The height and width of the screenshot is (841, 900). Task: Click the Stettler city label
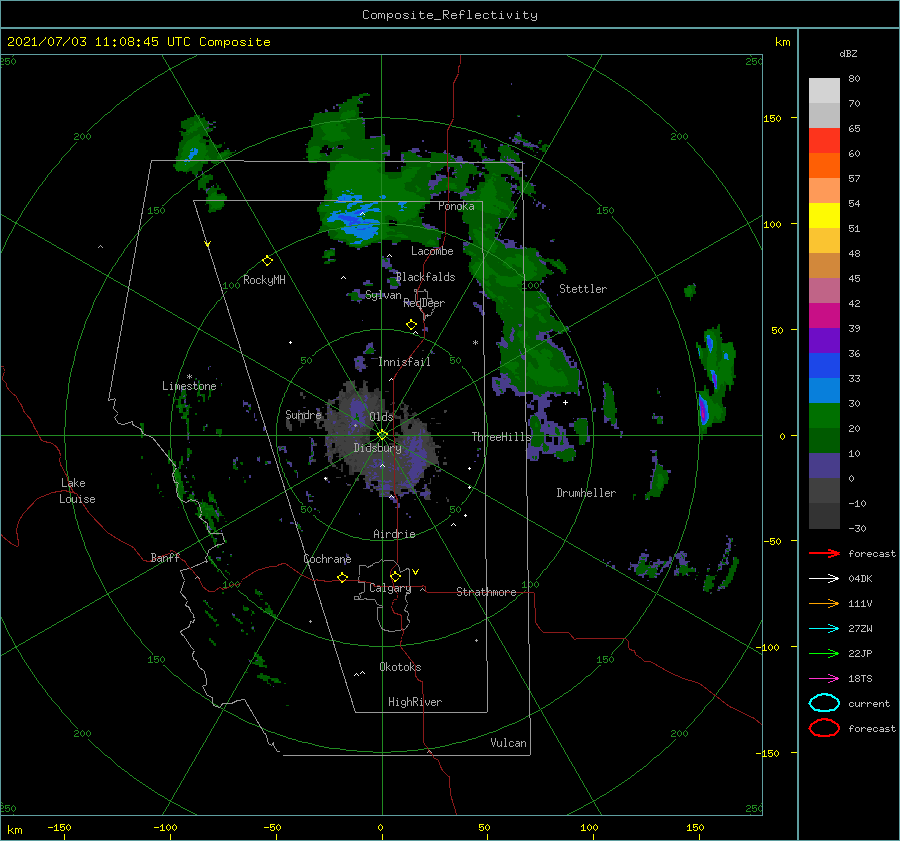(583, 289)
